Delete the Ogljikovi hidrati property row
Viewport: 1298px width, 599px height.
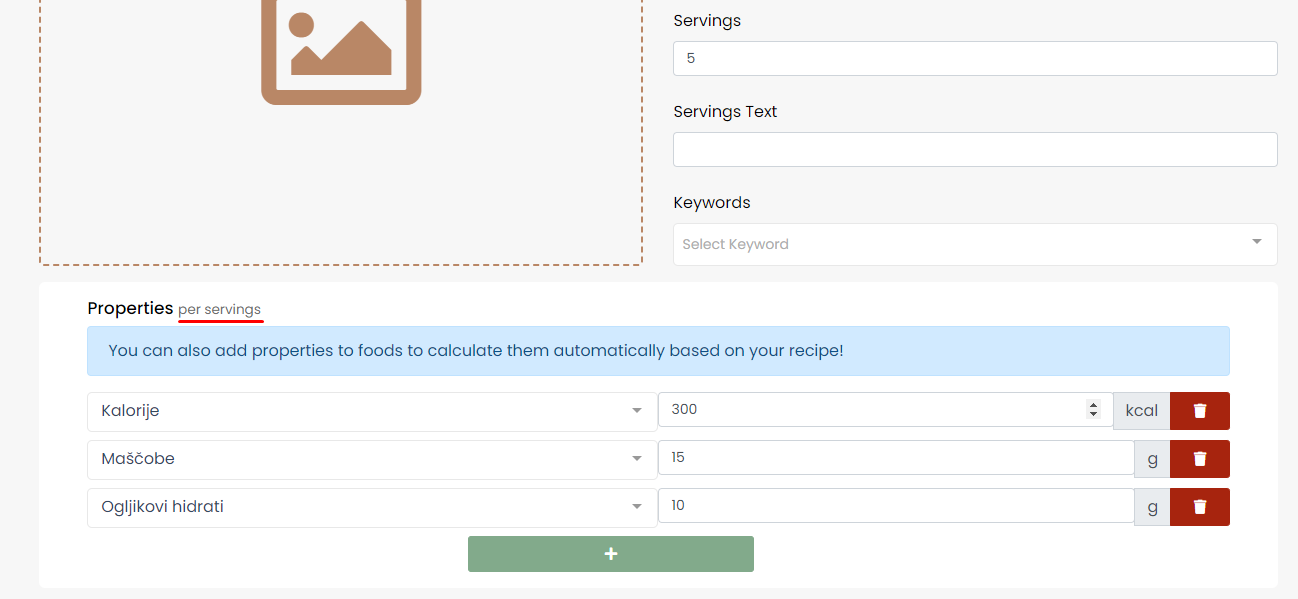pyautogui.click(x=1199, y=506)
